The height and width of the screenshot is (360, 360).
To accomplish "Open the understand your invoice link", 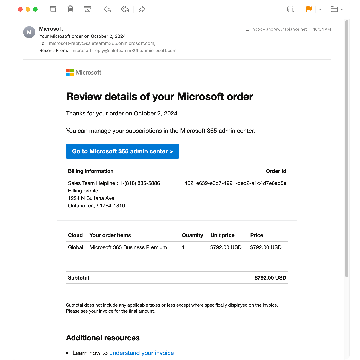I will 142,353.
